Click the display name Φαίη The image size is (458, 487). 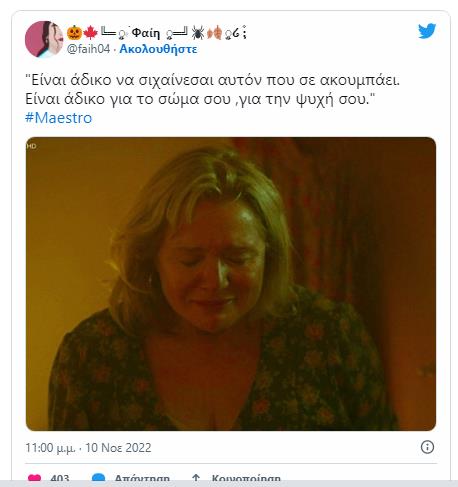(146, 33)
